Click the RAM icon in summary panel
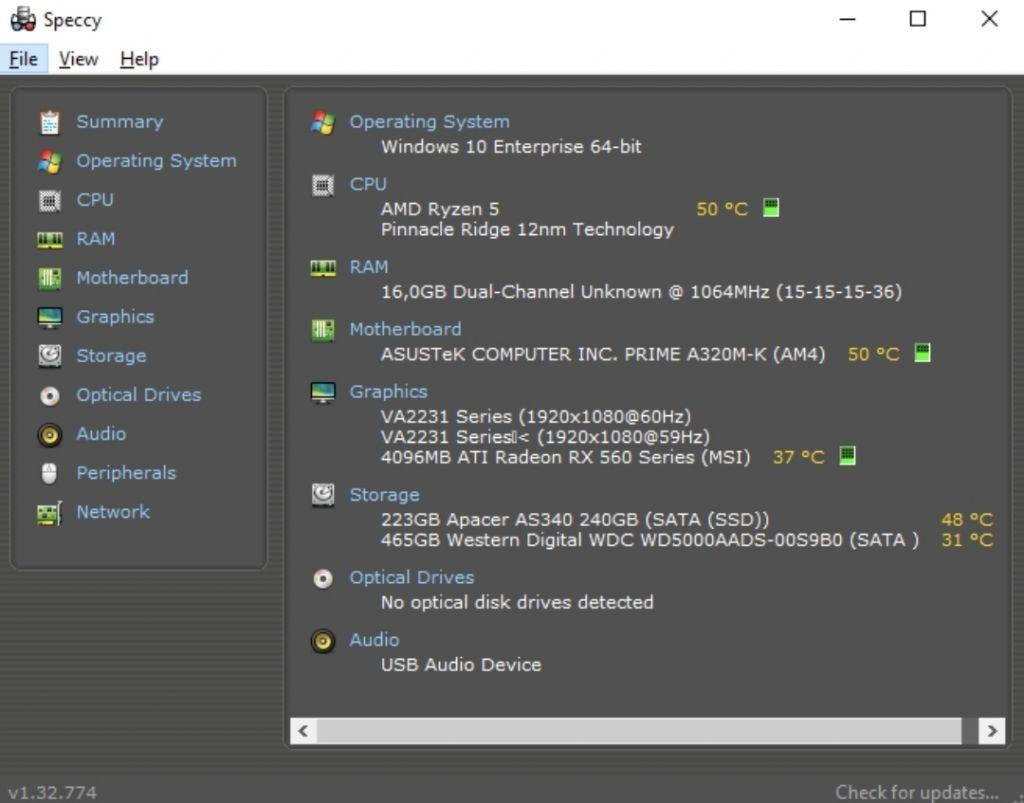Screen dimensions: 1024x803 click(323, 268)
